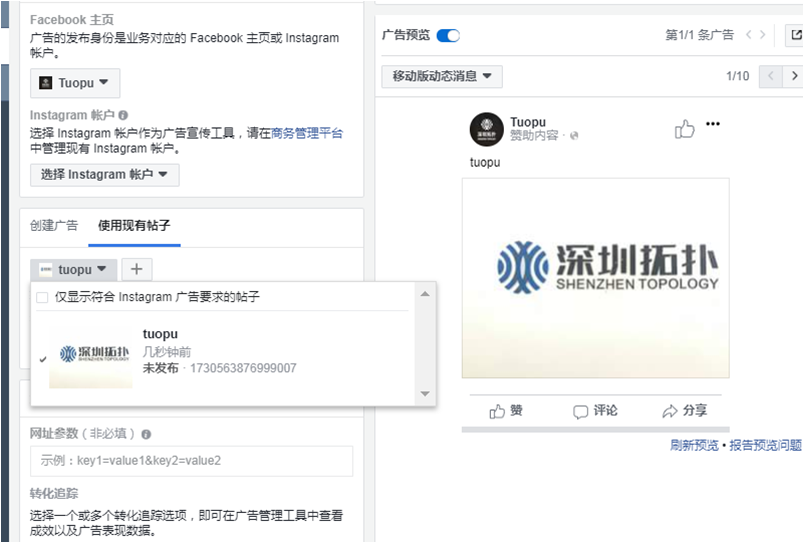Open the 移动版动态消息 placement dropdown
The width and height of the screenshot is (804, 543).
[x=442, y=76]
